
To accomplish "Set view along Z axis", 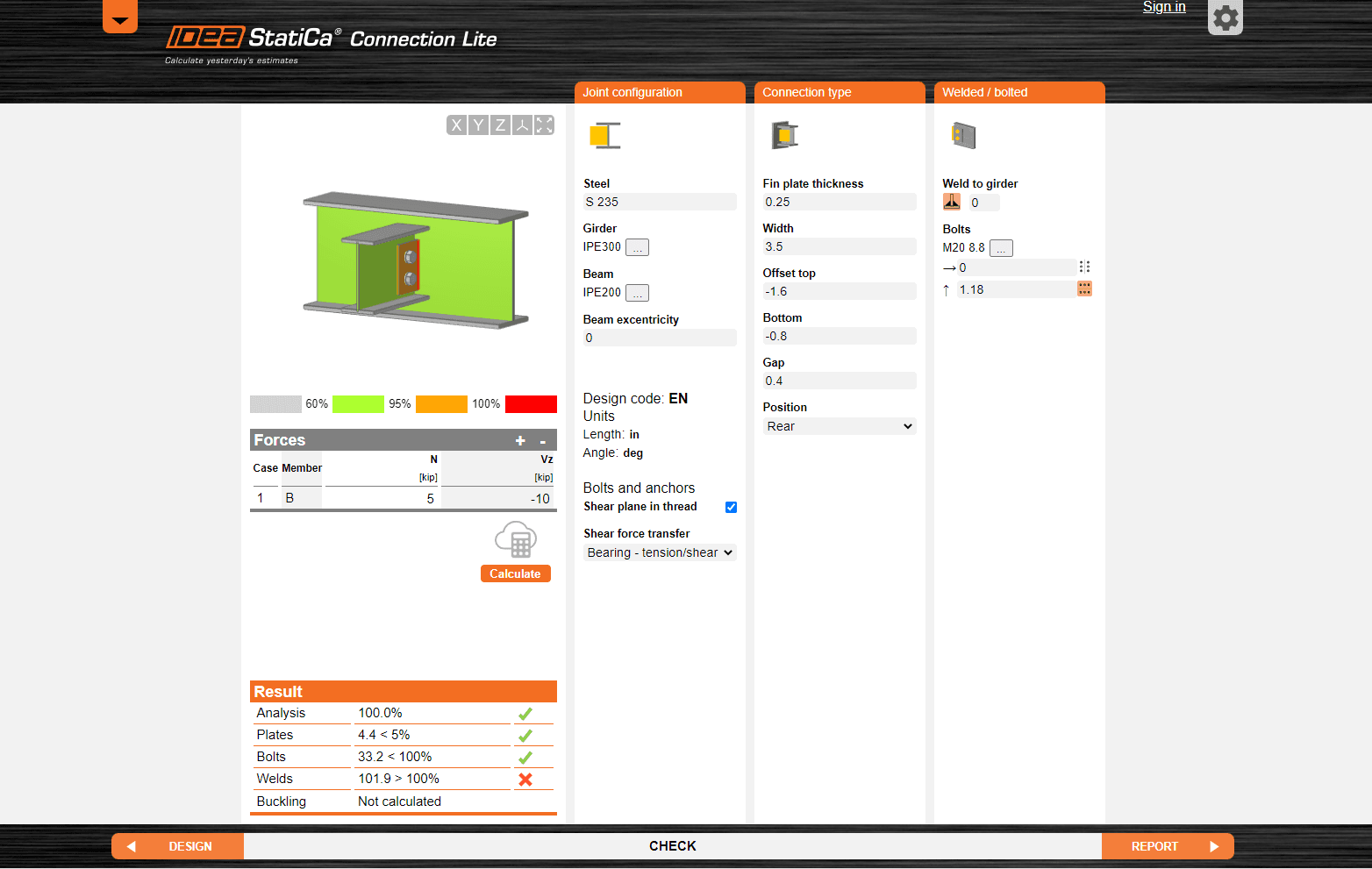I will 500,125.
